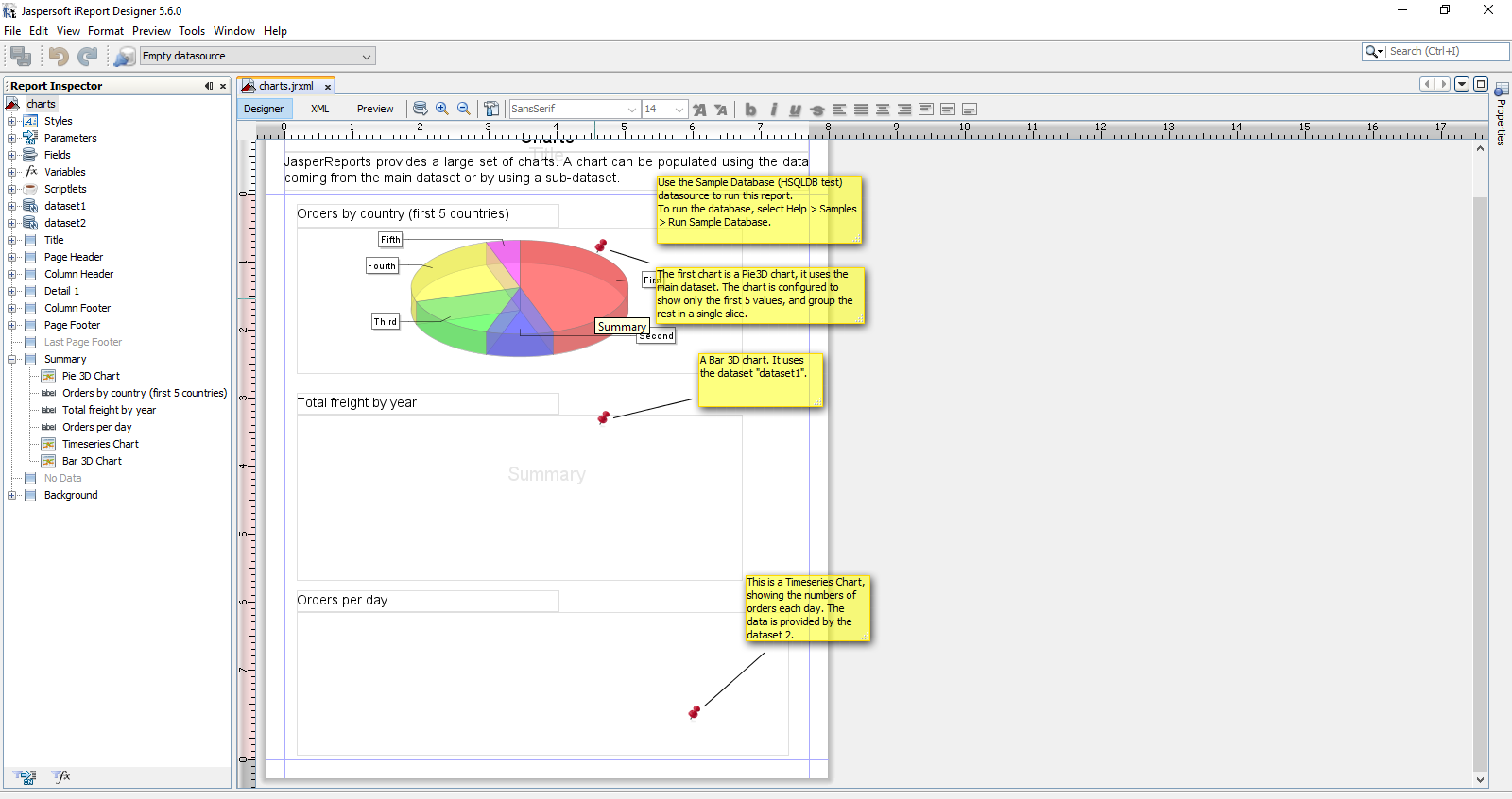Toggle bold formatting
Image resolution: width=1512 pixels, height=799 pixels.
pyautogui.click(x=750, y=110)
